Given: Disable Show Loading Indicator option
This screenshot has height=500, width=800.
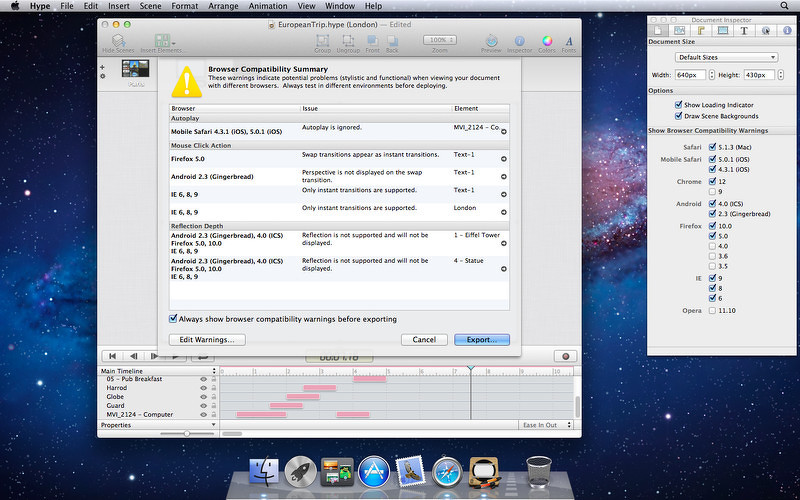Looking at the screenshot, I should 679,105.
